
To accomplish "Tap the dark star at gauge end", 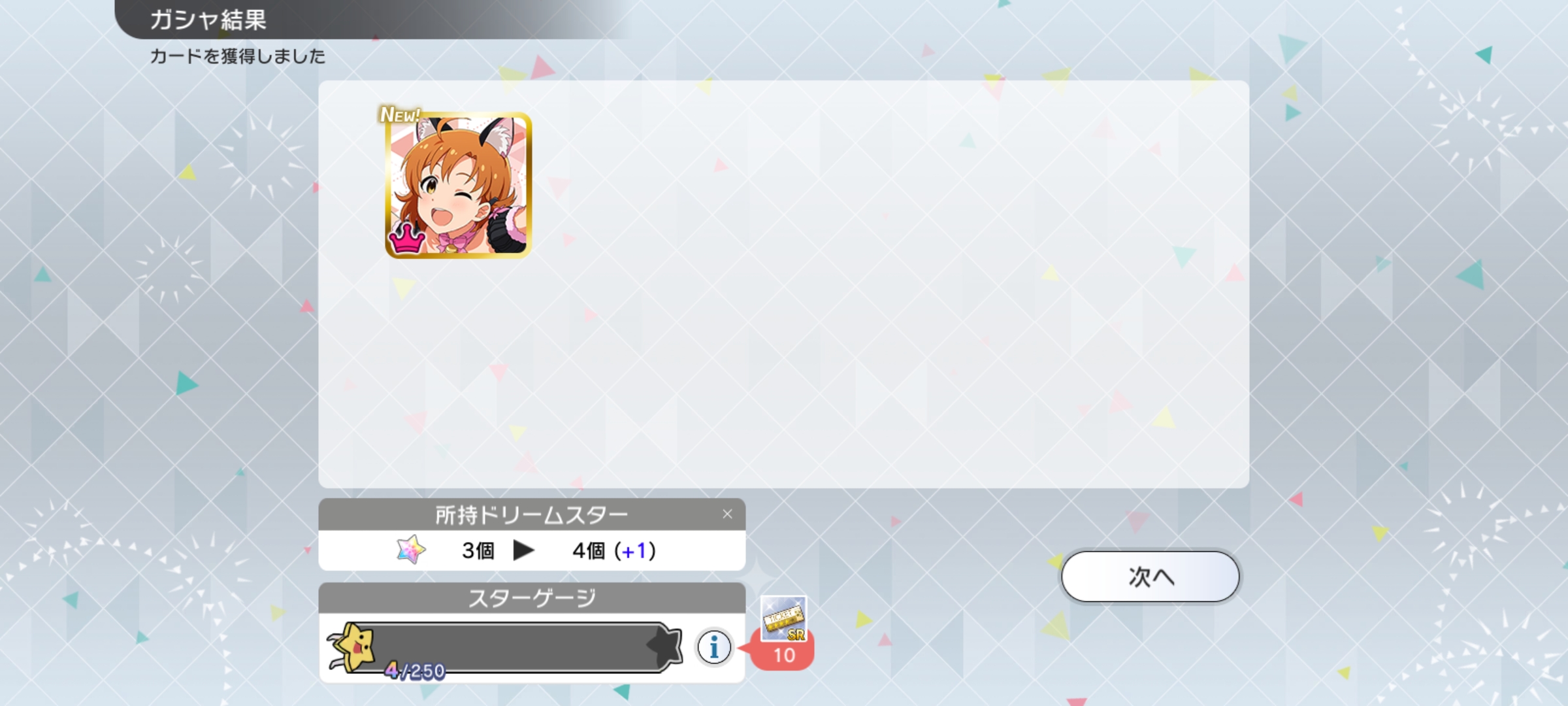I will (664, 646).
